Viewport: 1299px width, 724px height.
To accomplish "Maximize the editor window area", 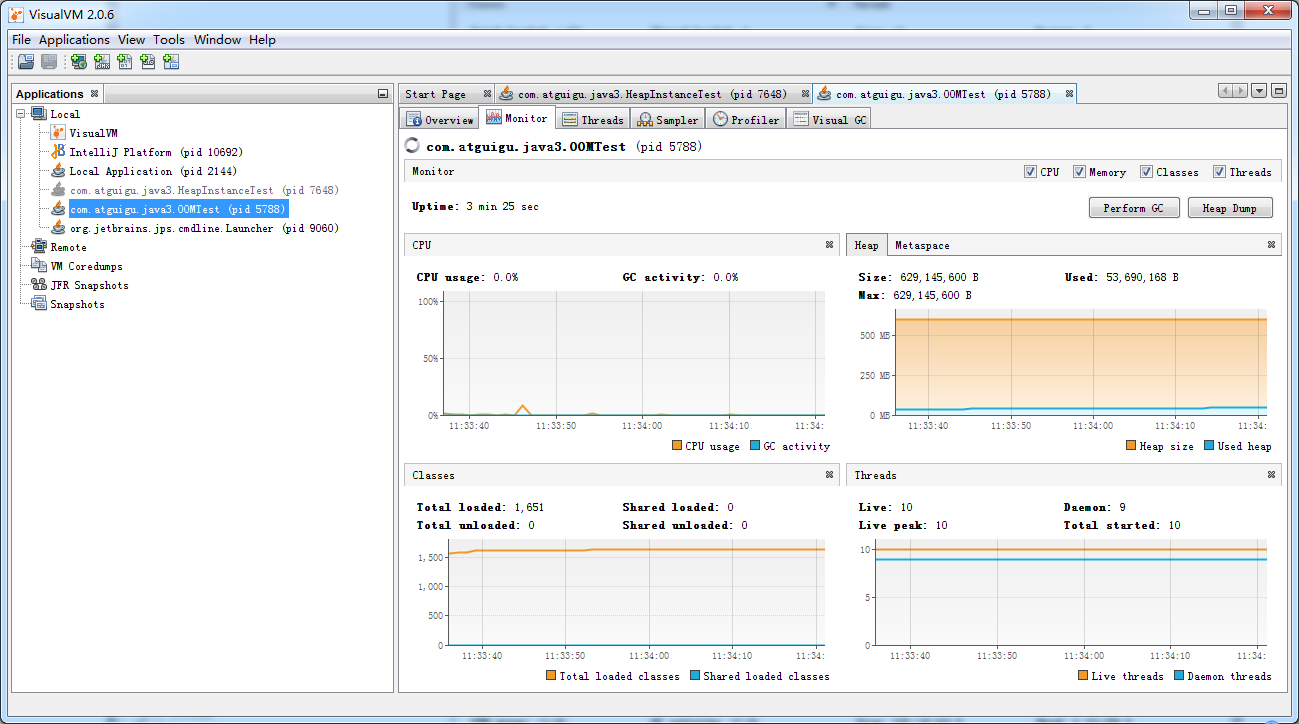I will pos(1278,91).
